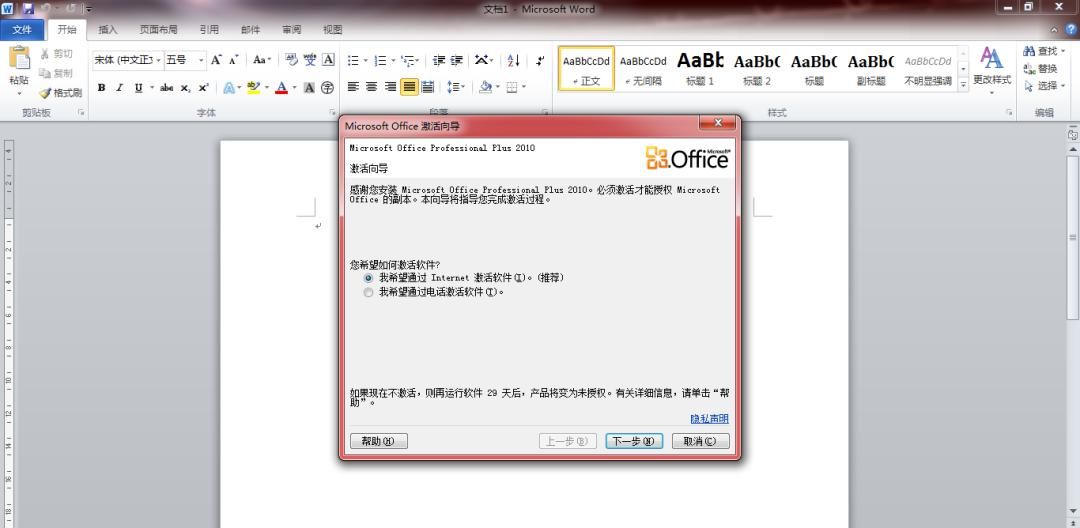Image resolution: width=1080 pixels, height=528 pixels.
Task: Click the Next (下一步) button in wizard
Action: pos(634,441)
